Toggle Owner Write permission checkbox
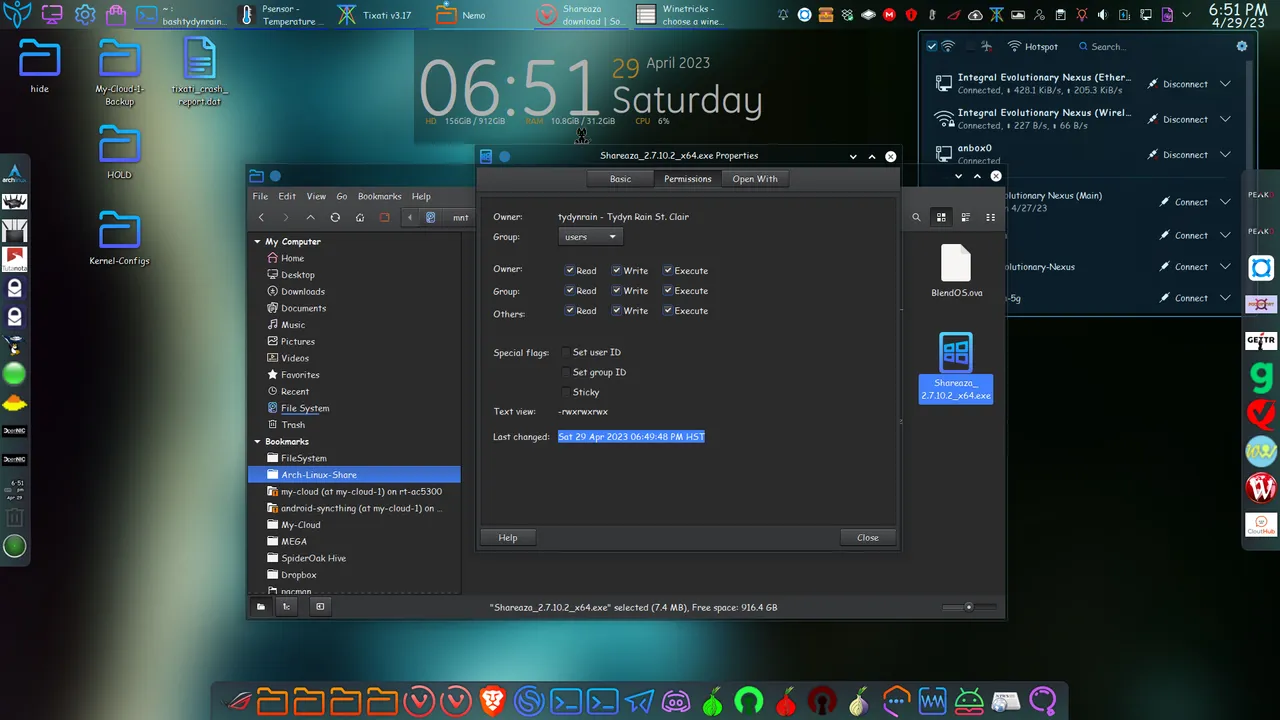 click(x=617, y=271)
